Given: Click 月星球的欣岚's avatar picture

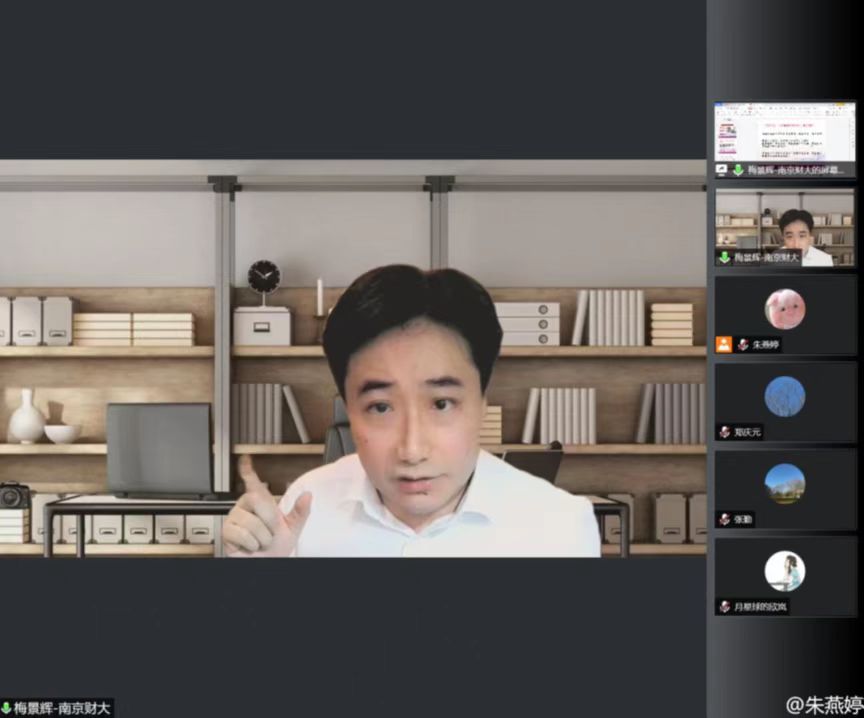Looking at the screenshot, I should 785,571.
